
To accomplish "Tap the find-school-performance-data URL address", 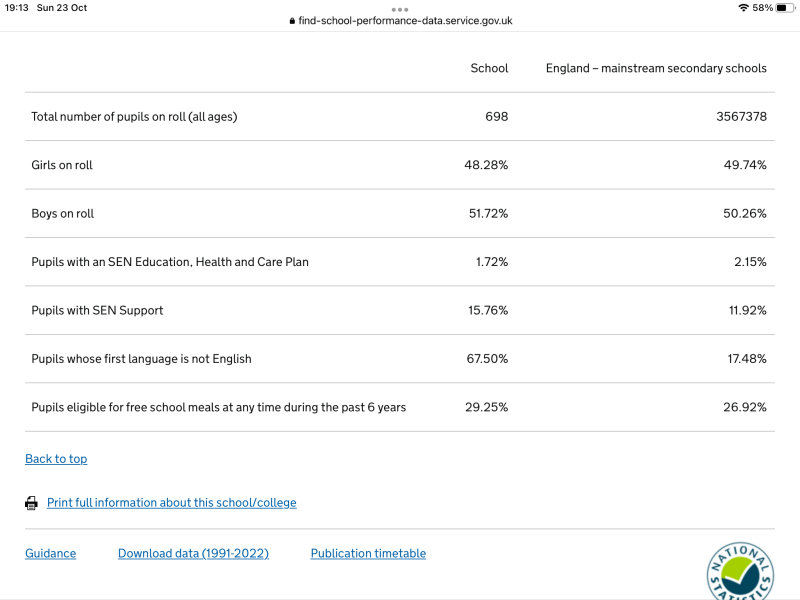I will [405, 21].
